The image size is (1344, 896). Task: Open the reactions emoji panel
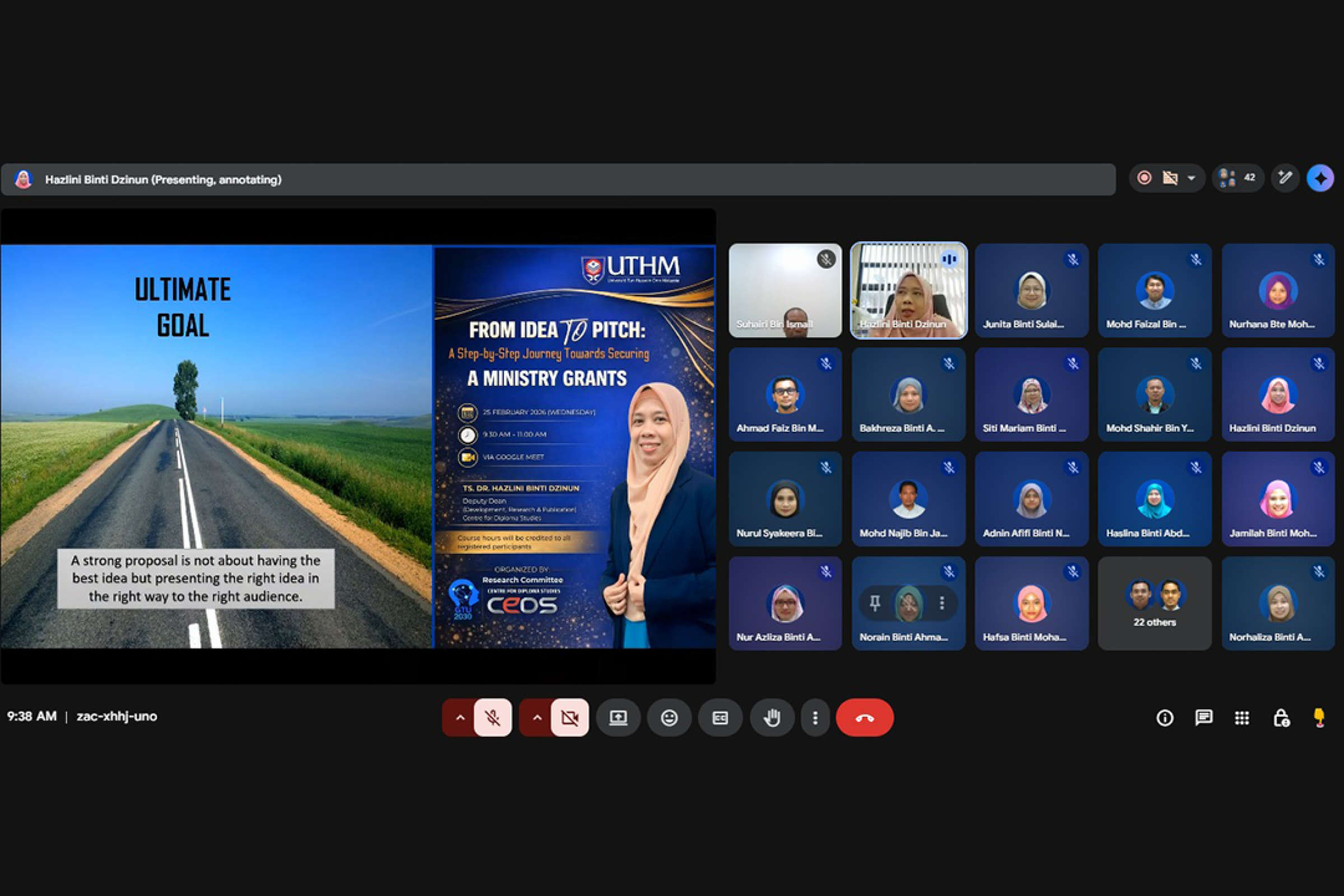(x=669, y=718)
